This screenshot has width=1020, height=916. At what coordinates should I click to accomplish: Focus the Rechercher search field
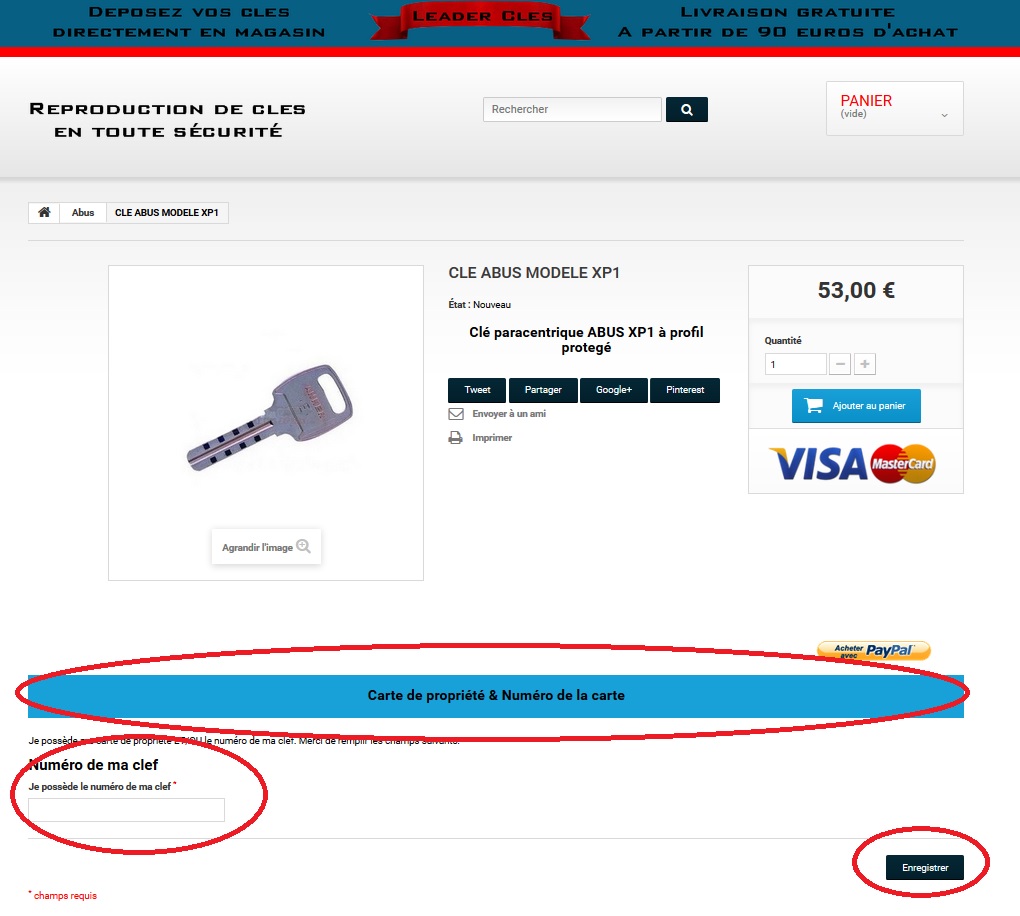(572, 109)
